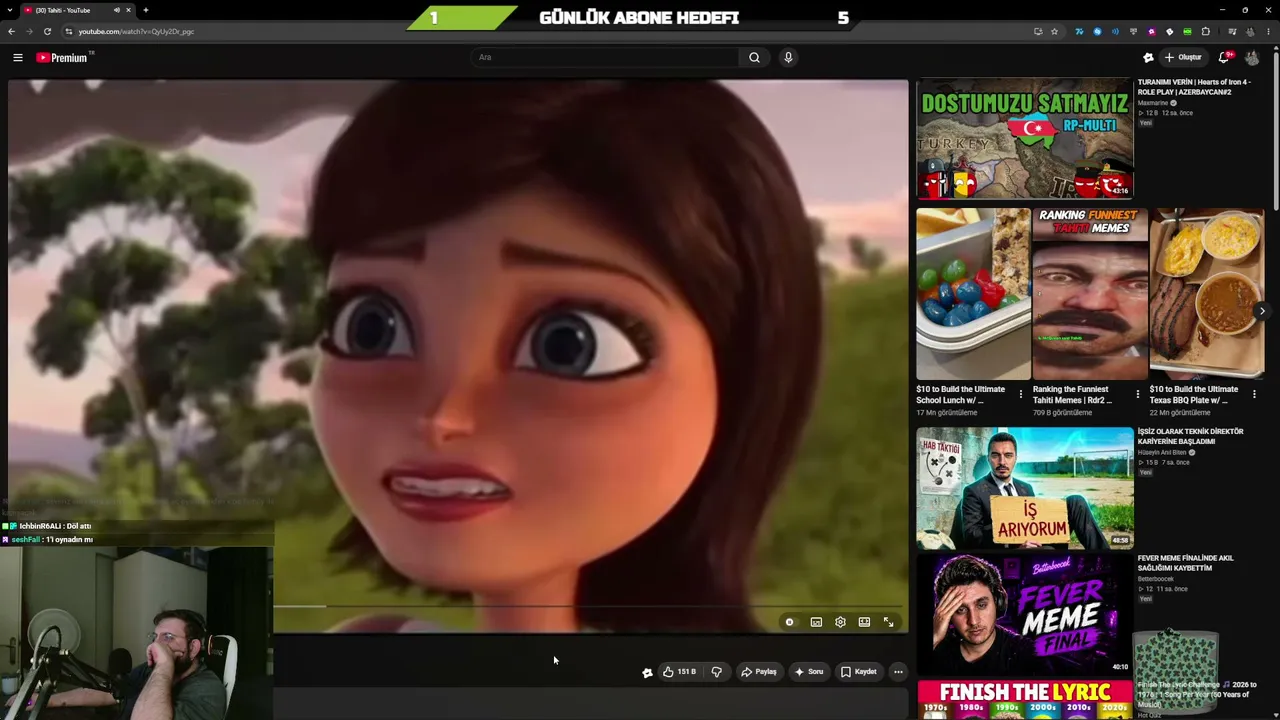Open options for the School Lunch short

pos(1020,395)
